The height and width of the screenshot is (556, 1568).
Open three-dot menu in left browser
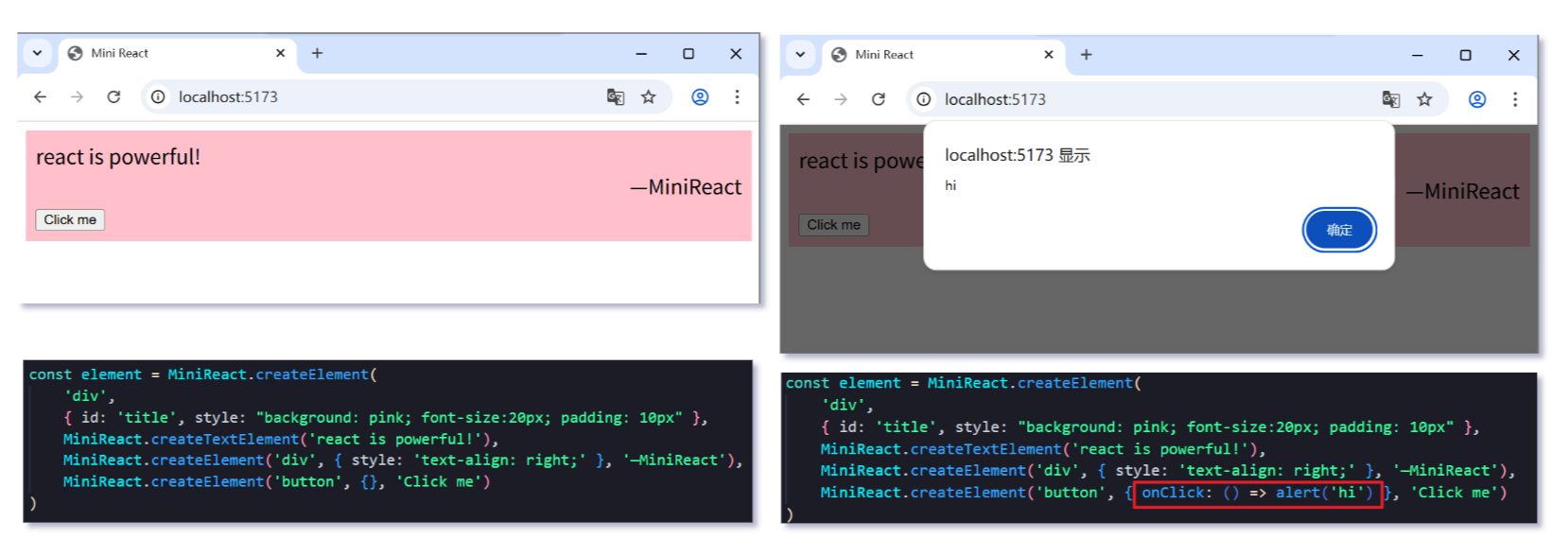[737, 96]
